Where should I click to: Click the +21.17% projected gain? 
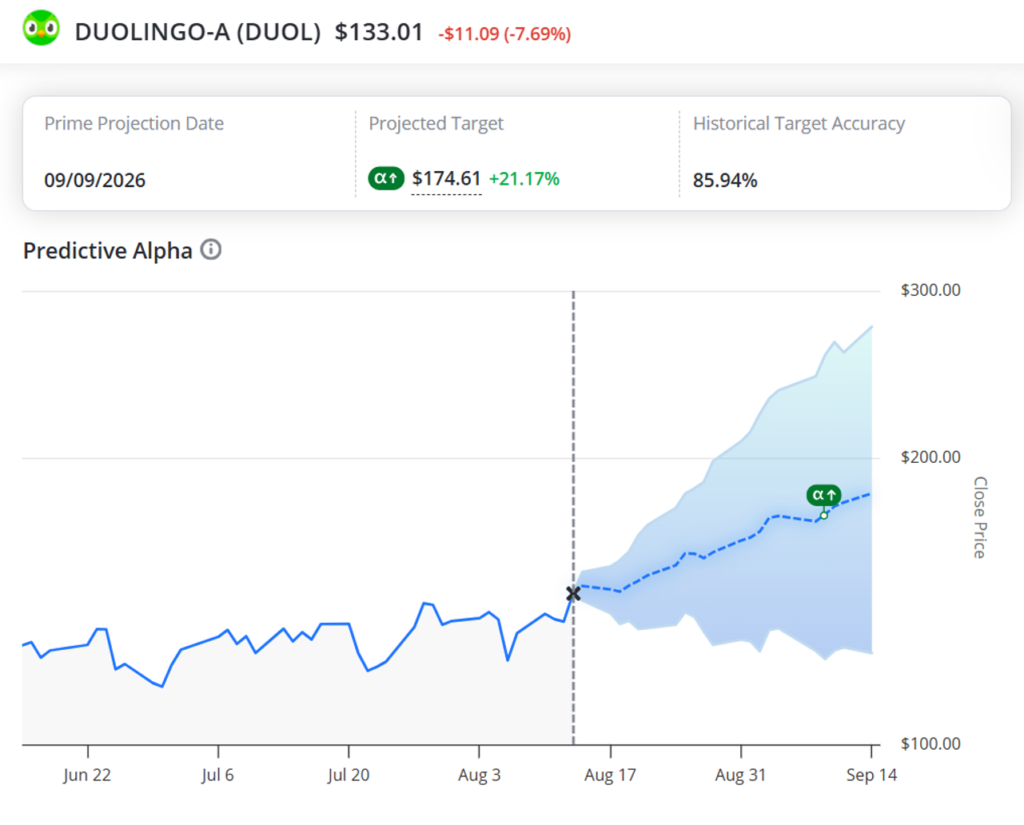point(524,179)
